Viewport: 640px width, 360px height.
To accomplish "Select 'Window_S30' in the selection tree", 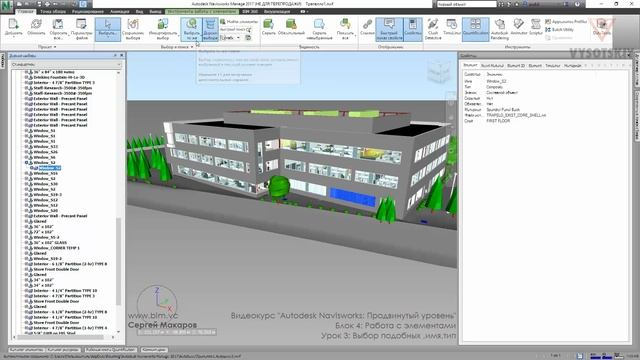I will (x=45, y=184).
